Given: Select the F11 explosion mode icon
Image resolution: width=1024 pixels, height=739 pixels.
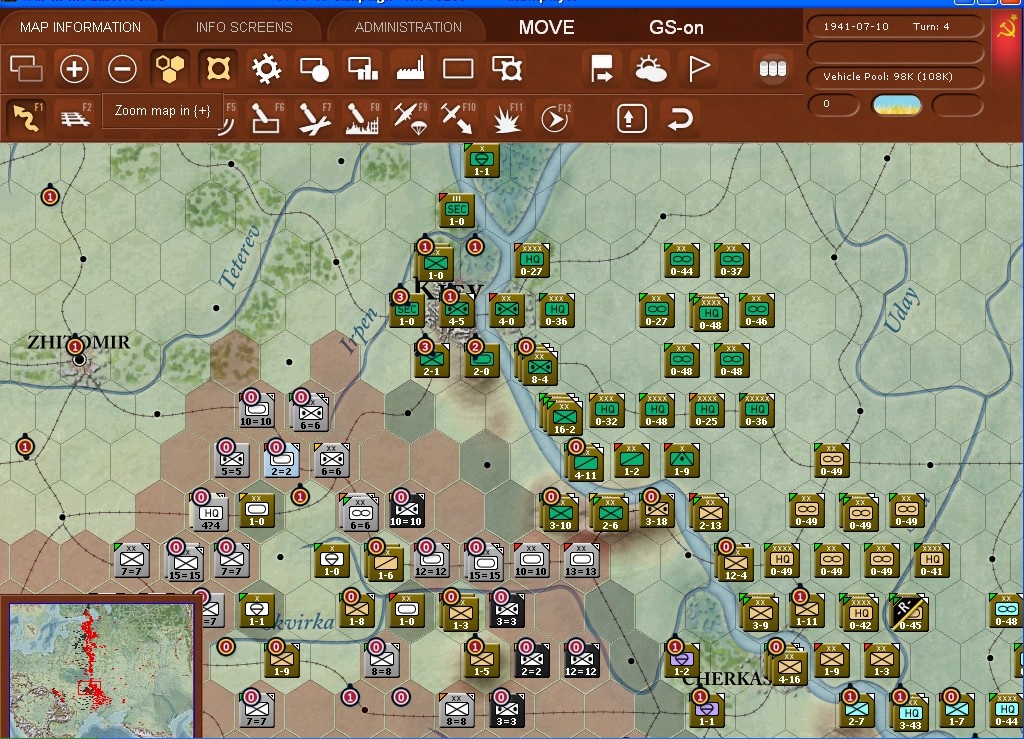Looking at the screenshot, I should 506,118.
